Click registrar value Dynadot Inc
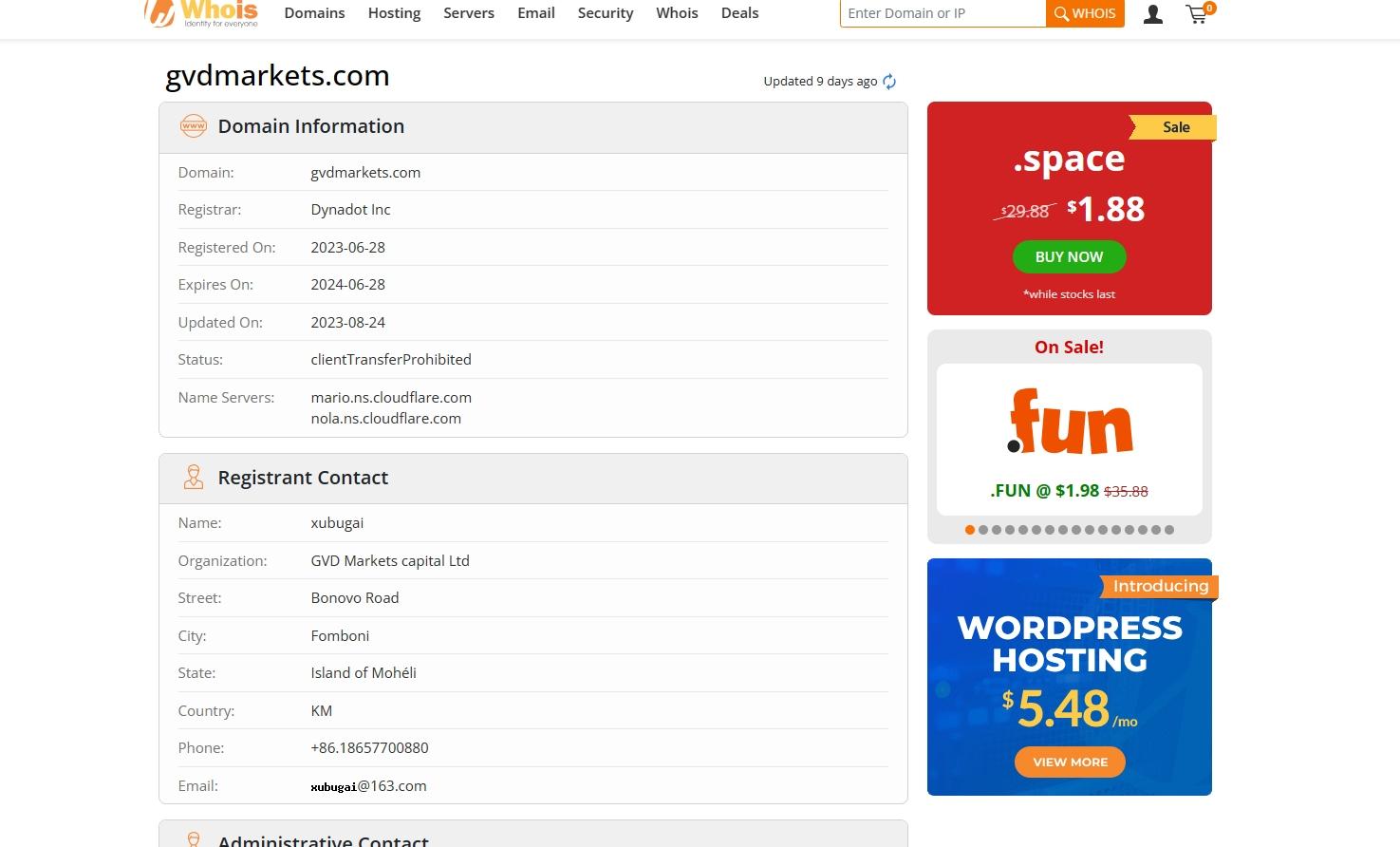 point(350,210)
